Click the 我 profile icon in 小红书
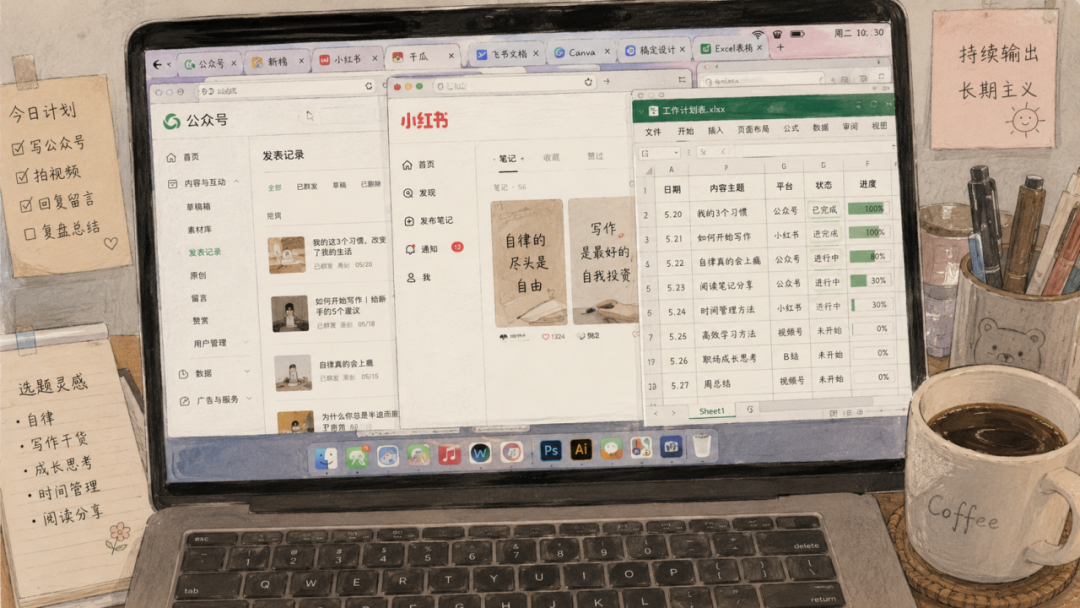The width and height of the screenshot is (1080, 608). point(411,277)
